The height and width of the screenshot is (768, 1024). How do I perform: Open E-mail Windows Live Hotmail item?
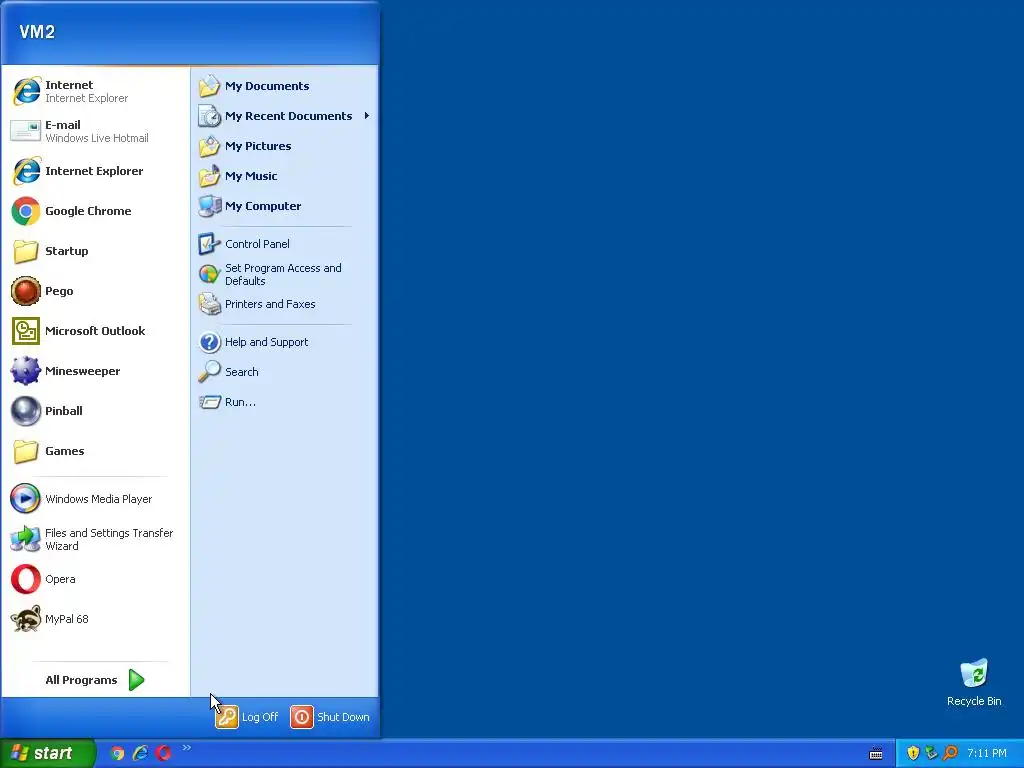pyautogui.click(x=95, y=131)
